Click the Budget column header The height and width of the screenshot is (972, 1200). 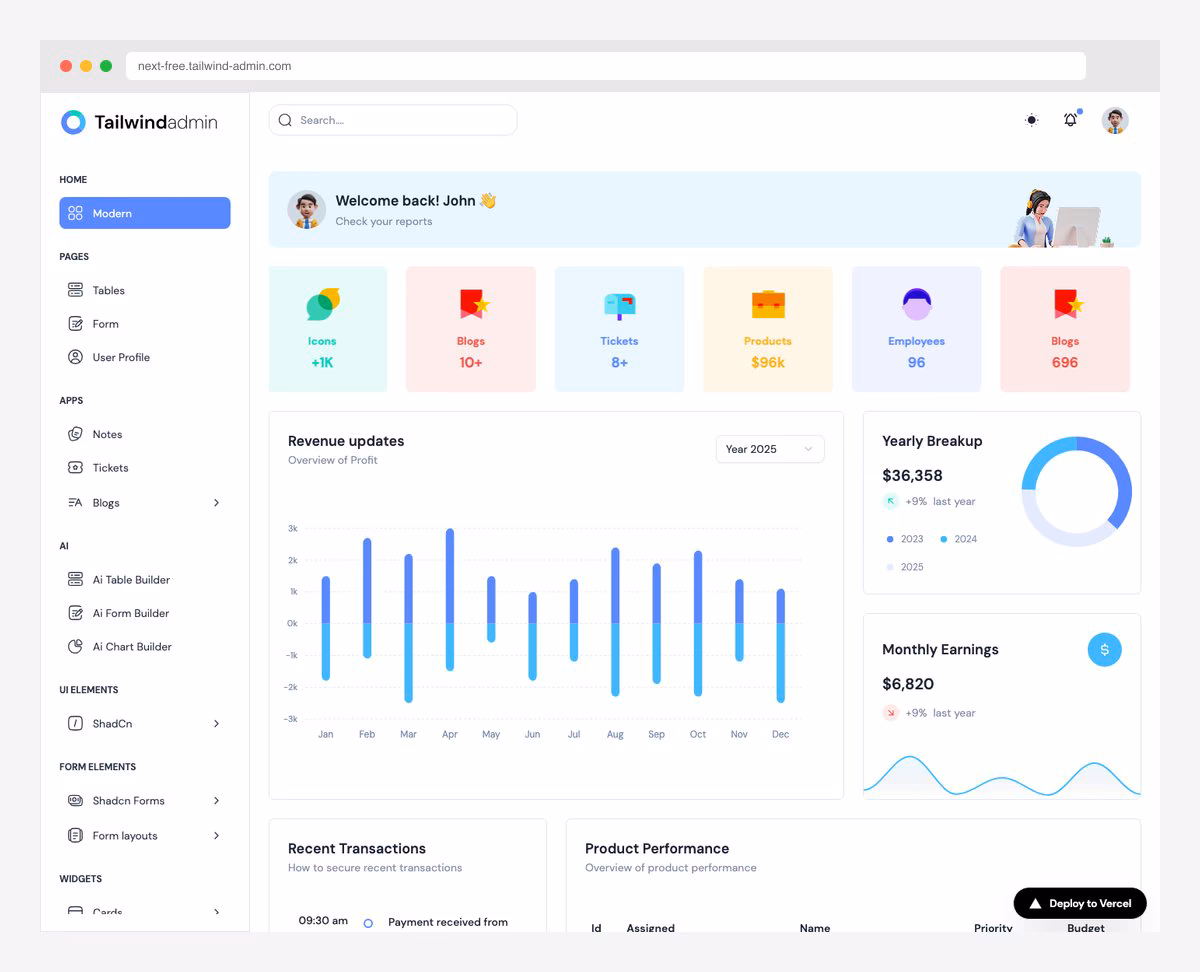coord(1086,928)
